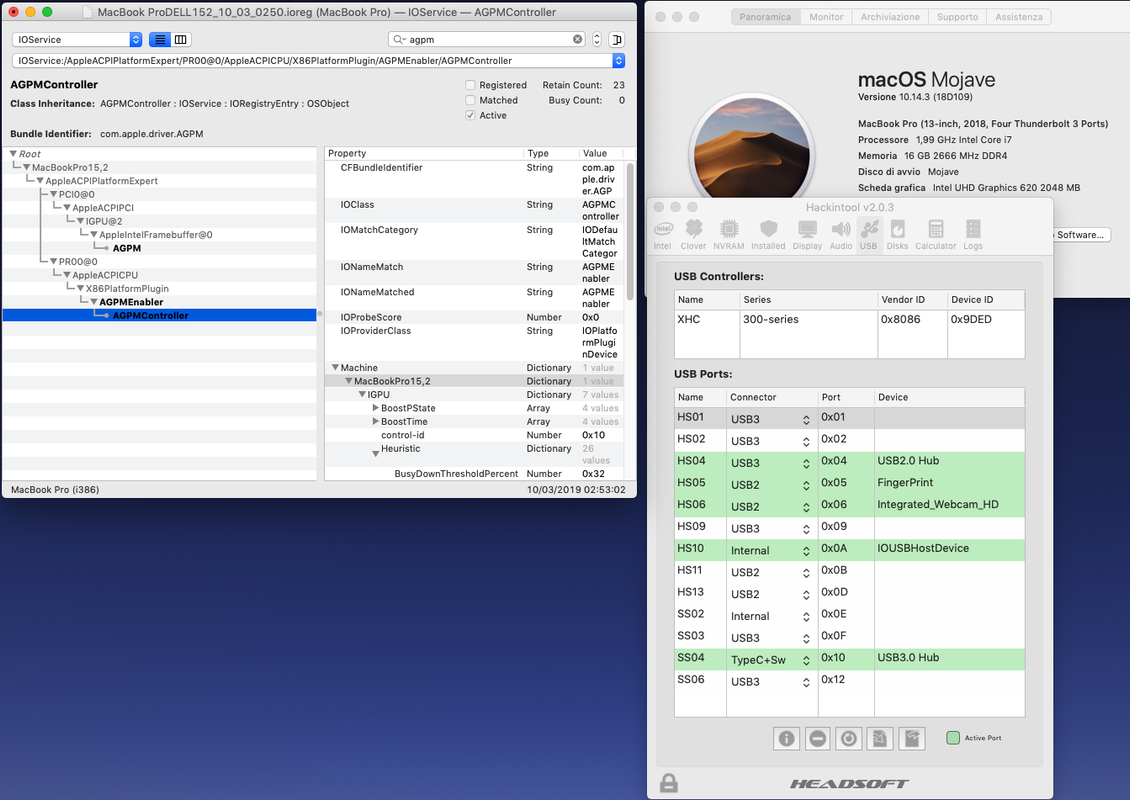Open connector dropdown for port HS01
The image size is (1130, 800).
point(806,419)
